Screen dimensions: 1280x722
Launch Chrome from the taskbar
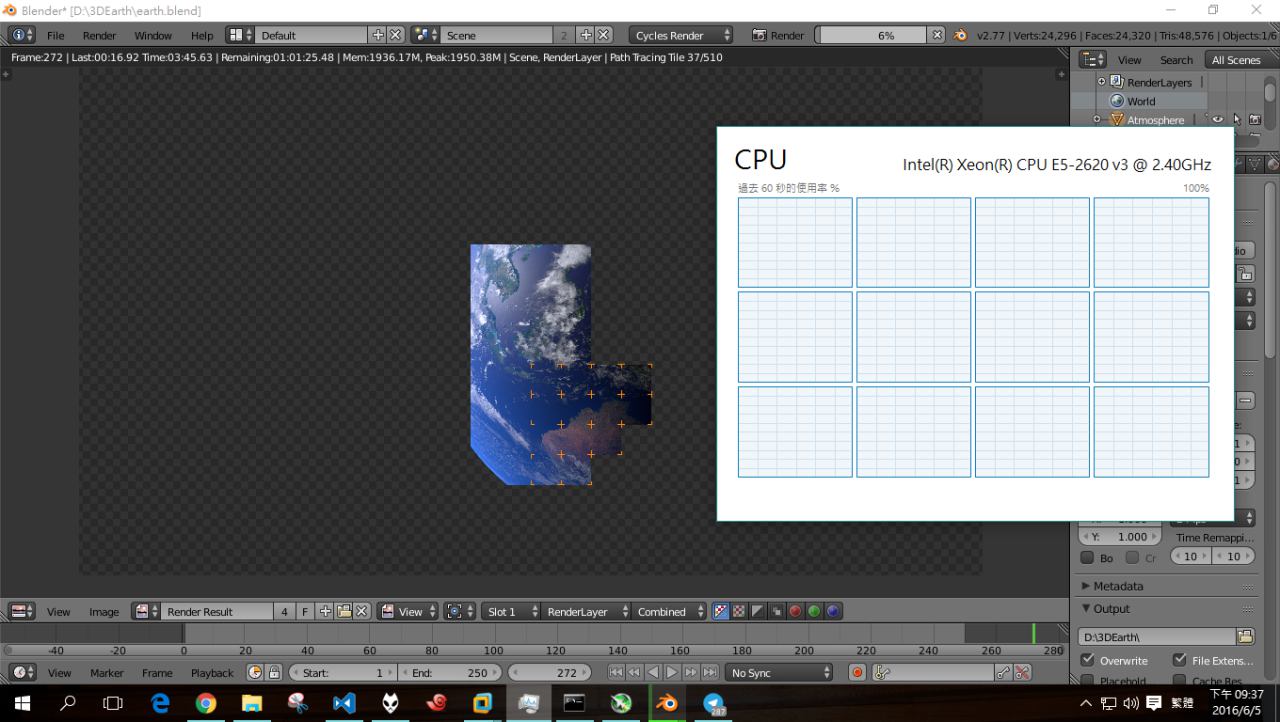click(x=206, y=703)
